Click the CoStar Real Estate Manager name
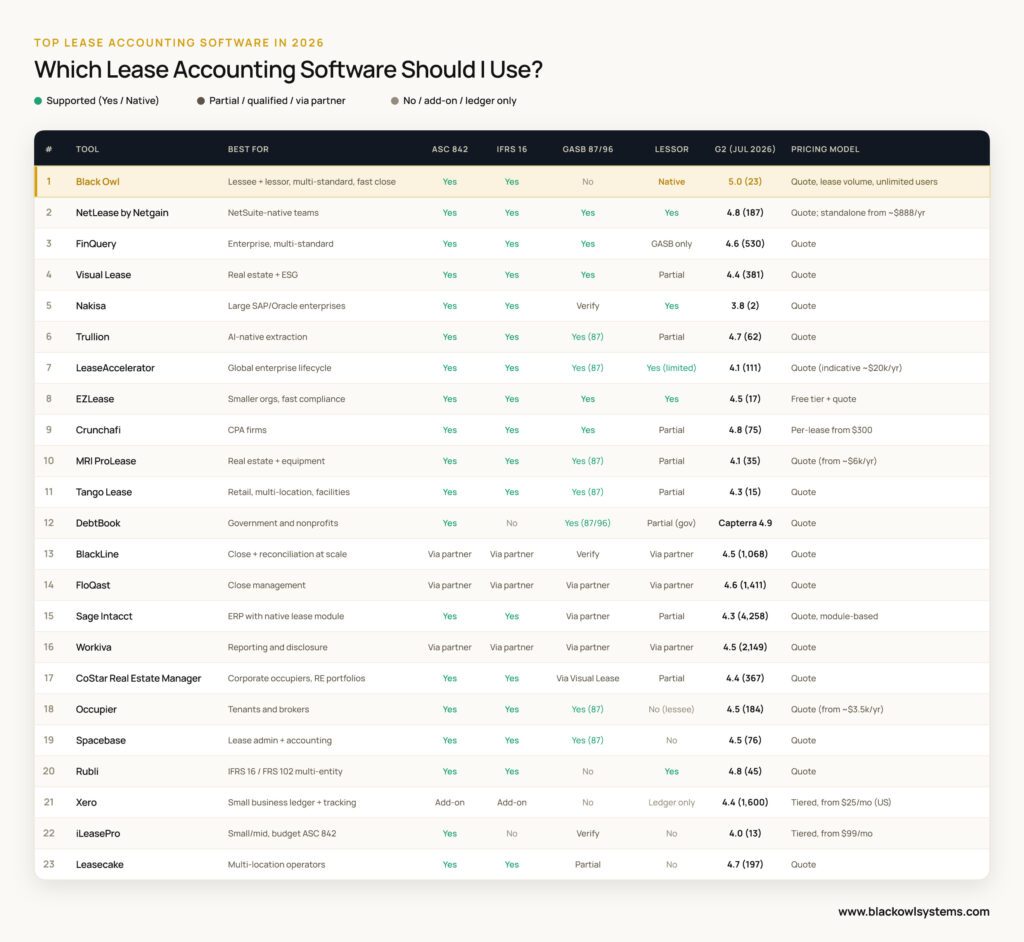Image resolution: width=1024 pixels, height=942 pixels. click(x=138, y=678)
